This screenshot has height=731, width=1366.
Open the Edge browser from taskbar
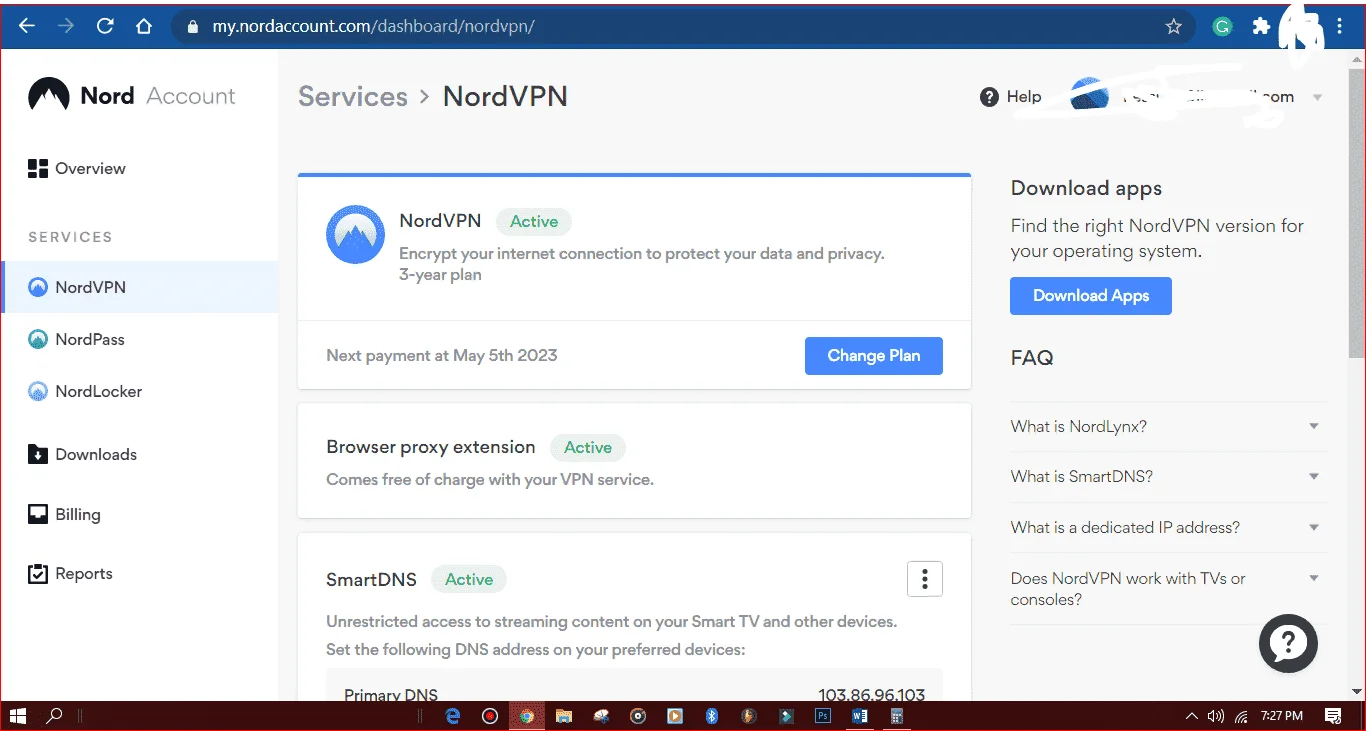[x=453, y=716]
